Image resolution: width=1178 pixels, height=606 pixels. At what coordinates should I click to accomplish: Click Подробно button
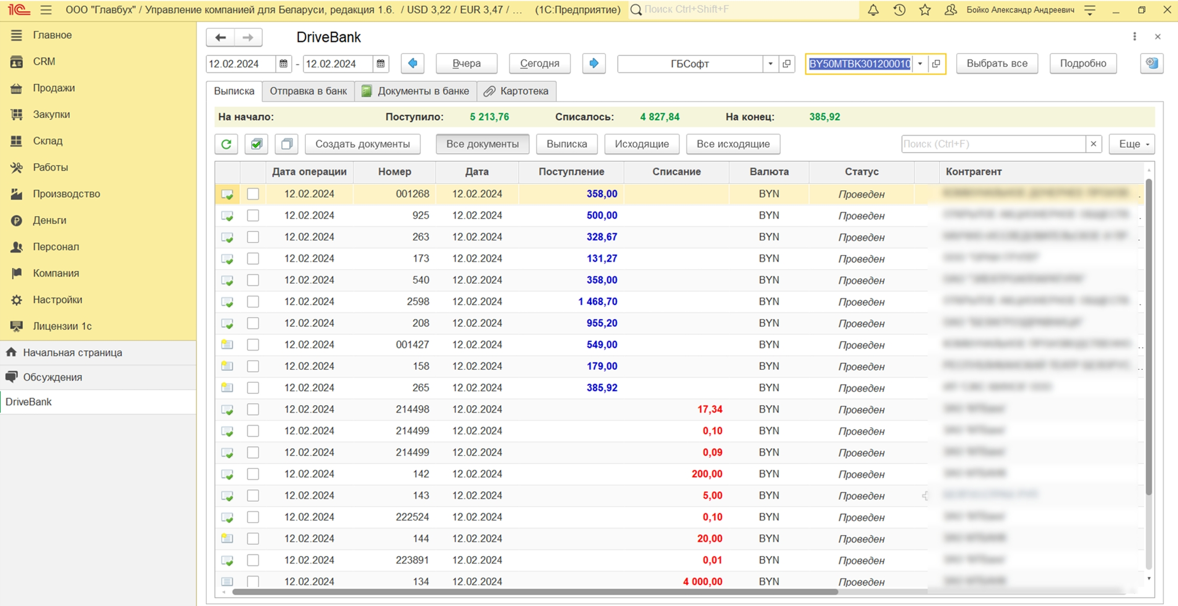(1083, 64)
